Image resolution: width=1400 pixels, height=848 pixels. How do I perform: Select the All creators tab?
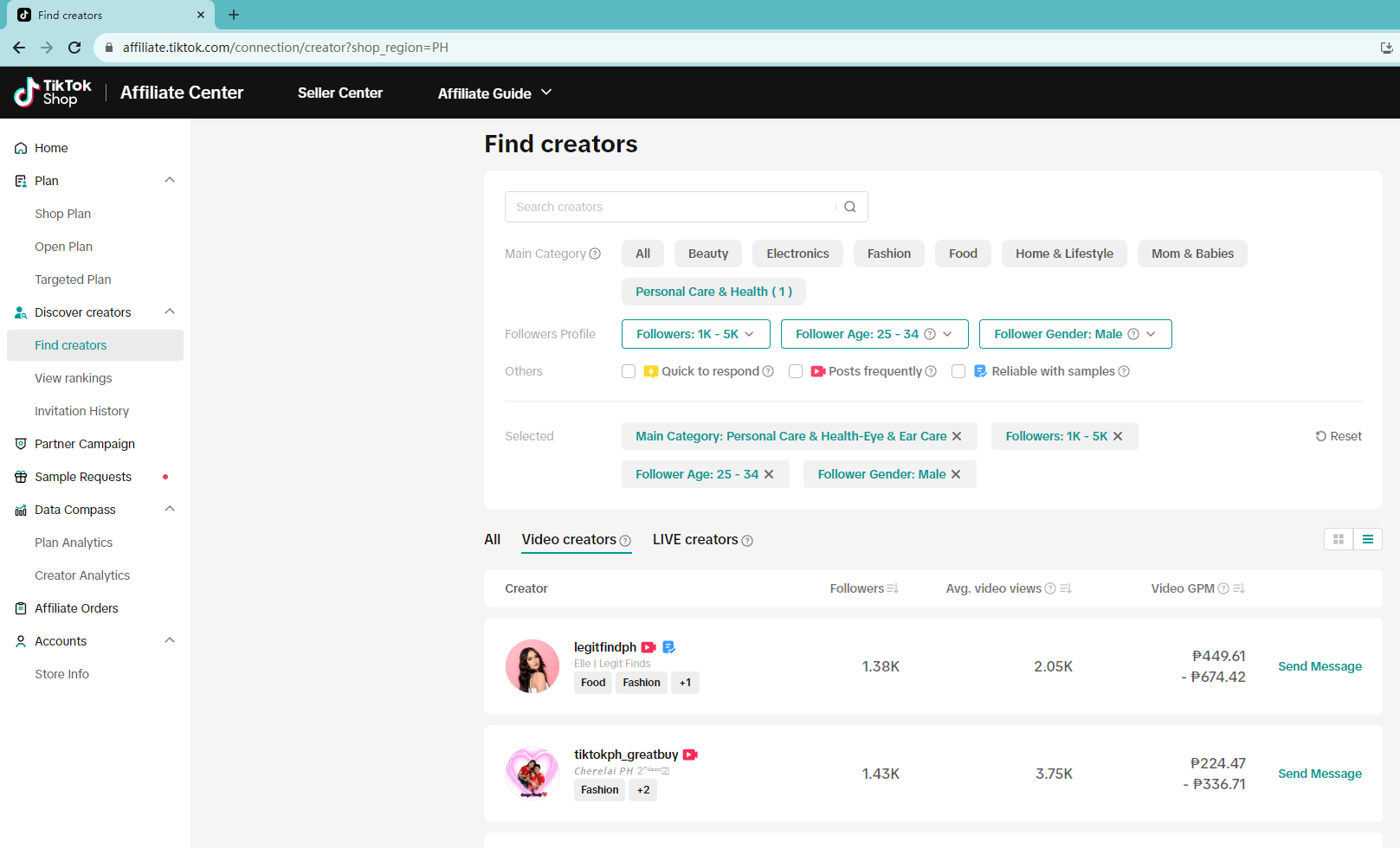pos(493,539)
